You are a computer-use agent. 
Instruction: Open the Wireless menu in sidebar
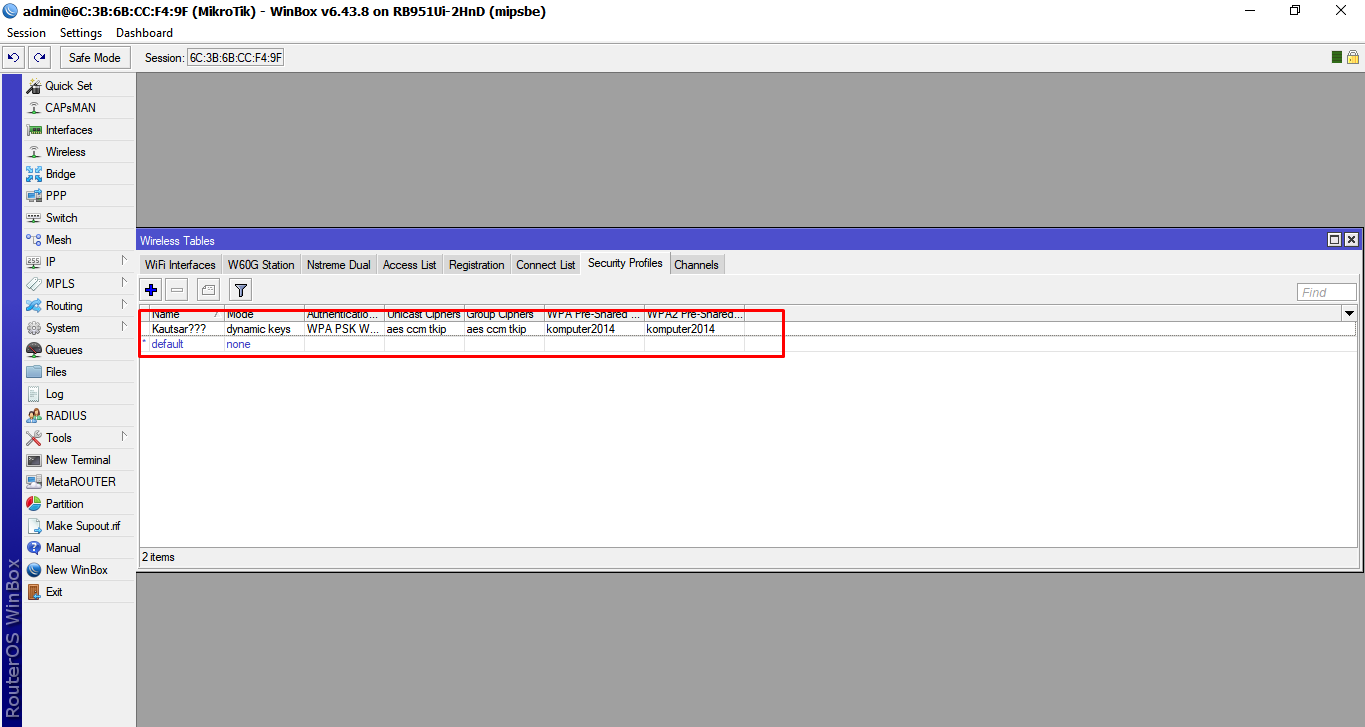[62, 151]
